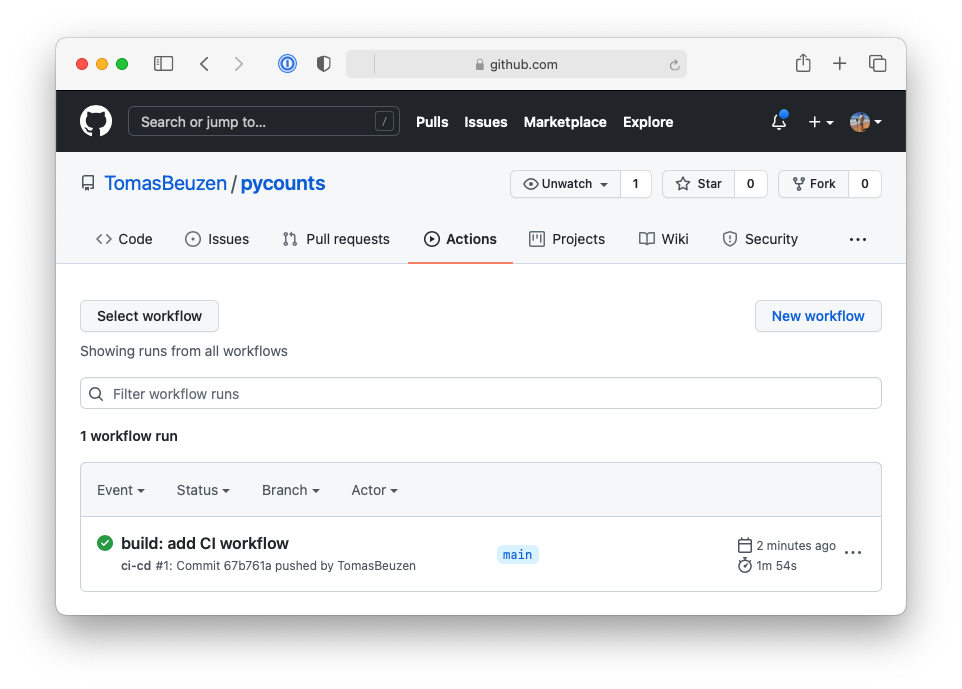The height and width of the screenshot is (689, 962).
Task: Reload the page with the refresh icon
Action: click(674, 64)
